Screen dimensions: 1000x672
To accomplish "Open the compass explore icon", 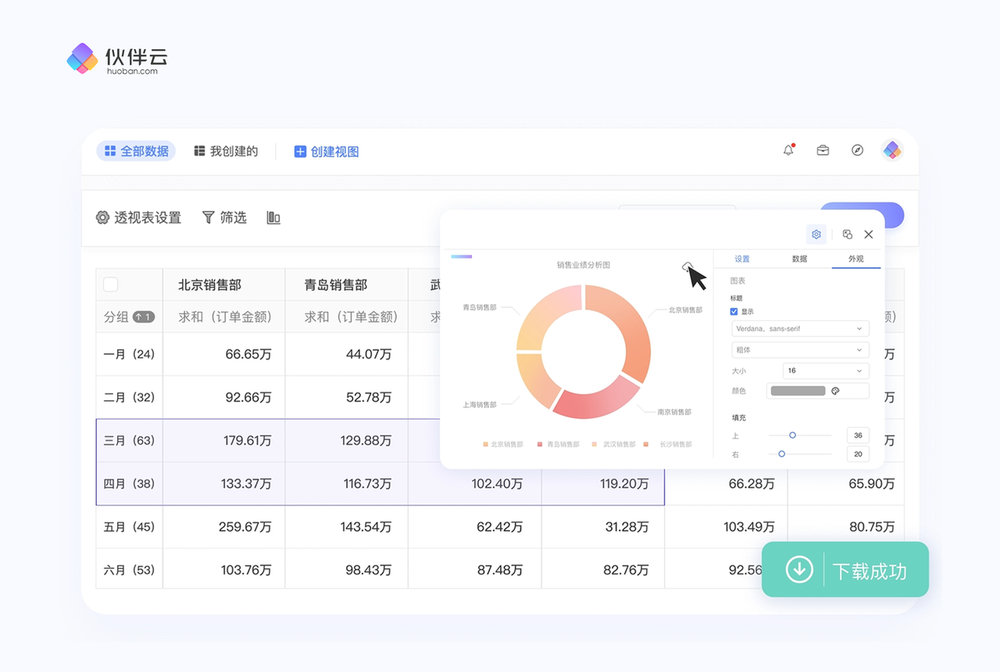I will [857, 151].
